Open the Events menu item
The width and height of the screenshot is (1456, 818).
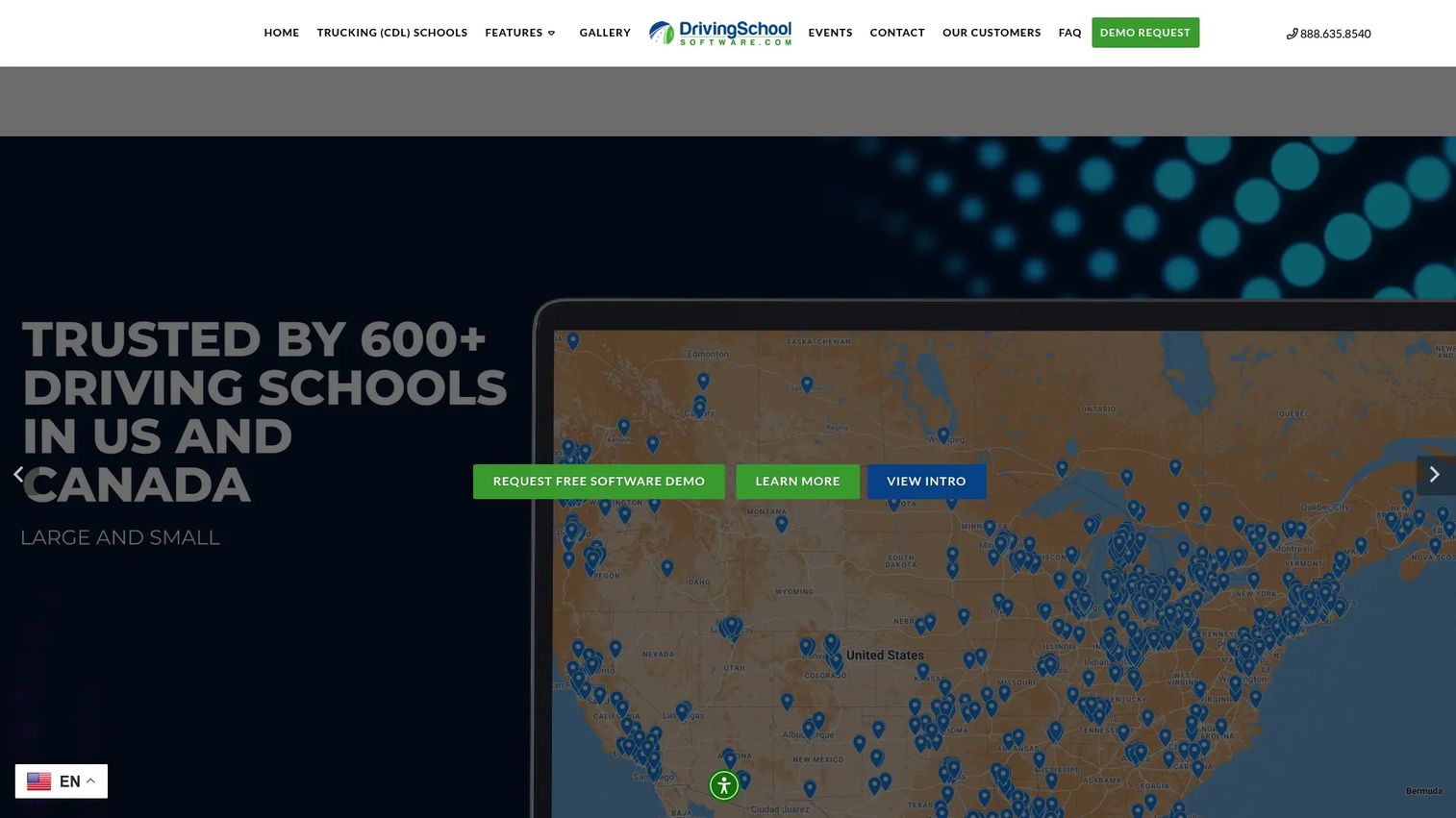[830, 33]
